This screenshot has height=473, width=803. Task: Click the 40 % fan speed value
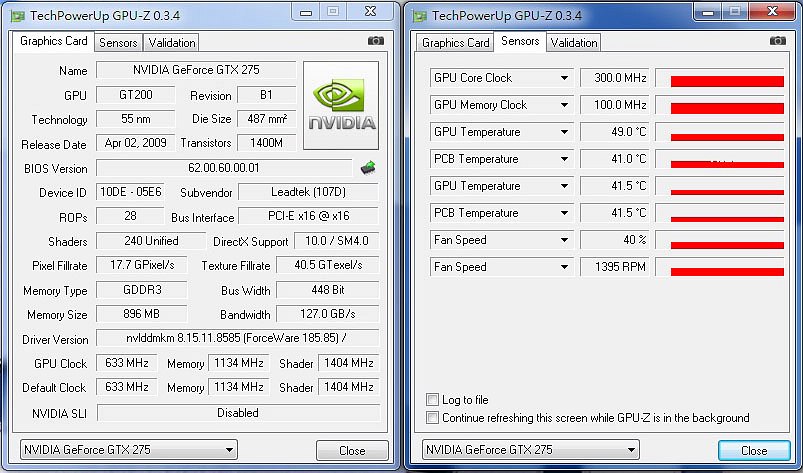(615, 240)
